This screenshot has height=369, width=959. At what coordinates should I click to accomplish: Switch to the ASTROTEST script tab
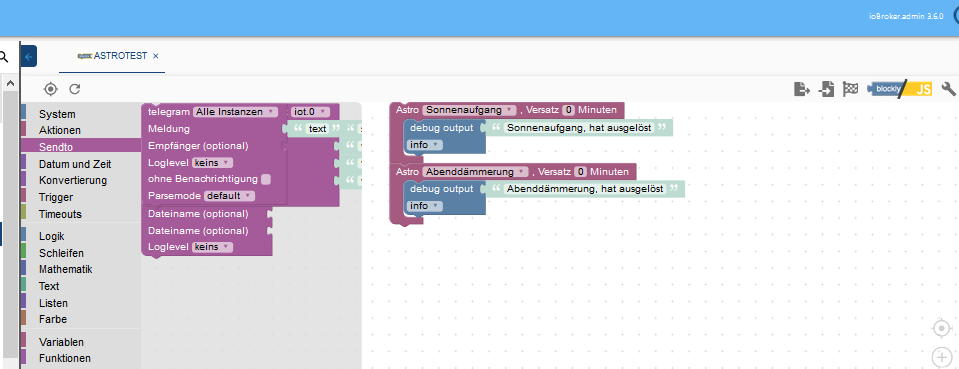click(x=112, y=56)
